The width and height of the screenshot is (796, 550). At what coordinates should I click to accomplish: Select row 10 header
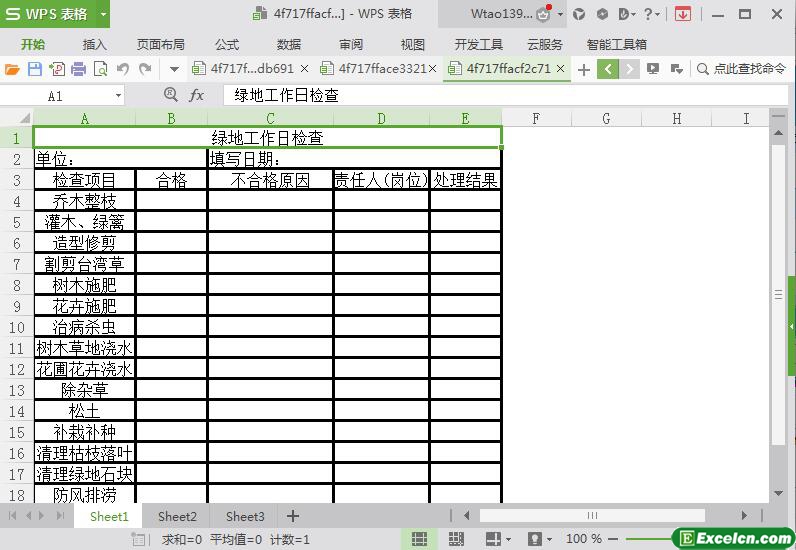pyautogui.click(x=17, y=327)
